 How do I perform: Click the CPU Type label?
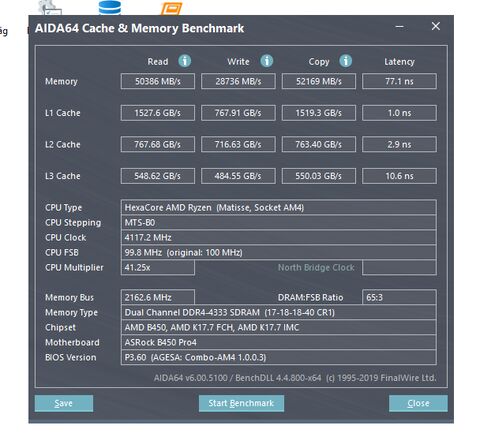tap(63, 208)
